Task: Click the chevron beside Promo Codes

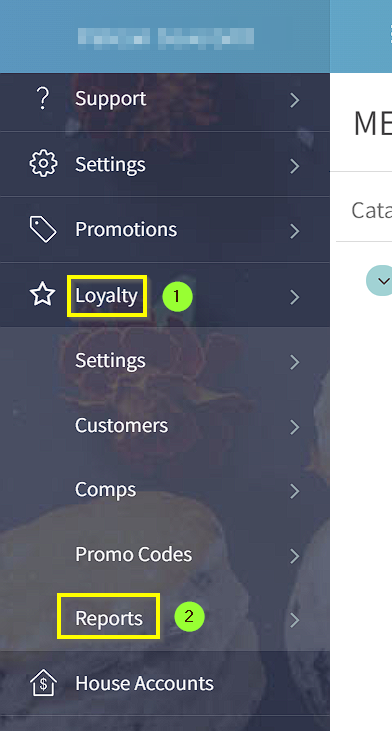Action: [x=295, y=556]
